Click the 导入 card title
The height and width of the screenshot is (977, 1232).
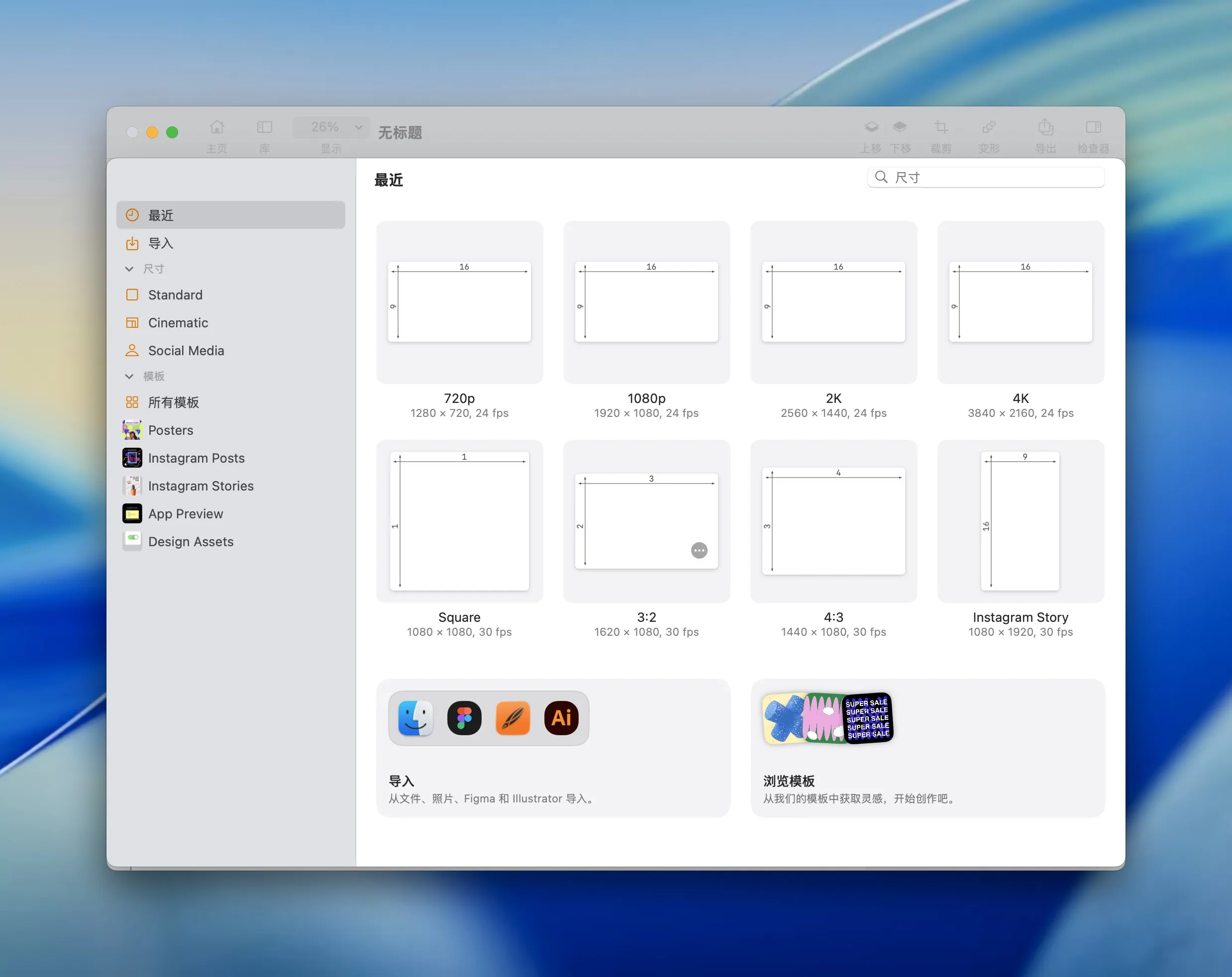pyautogui.click(x=401, y=781)
